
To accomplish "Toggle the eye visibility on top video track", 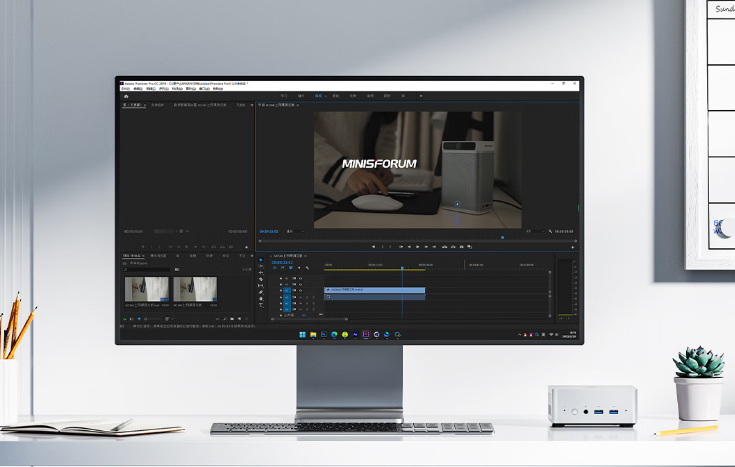I will (302, 279).
